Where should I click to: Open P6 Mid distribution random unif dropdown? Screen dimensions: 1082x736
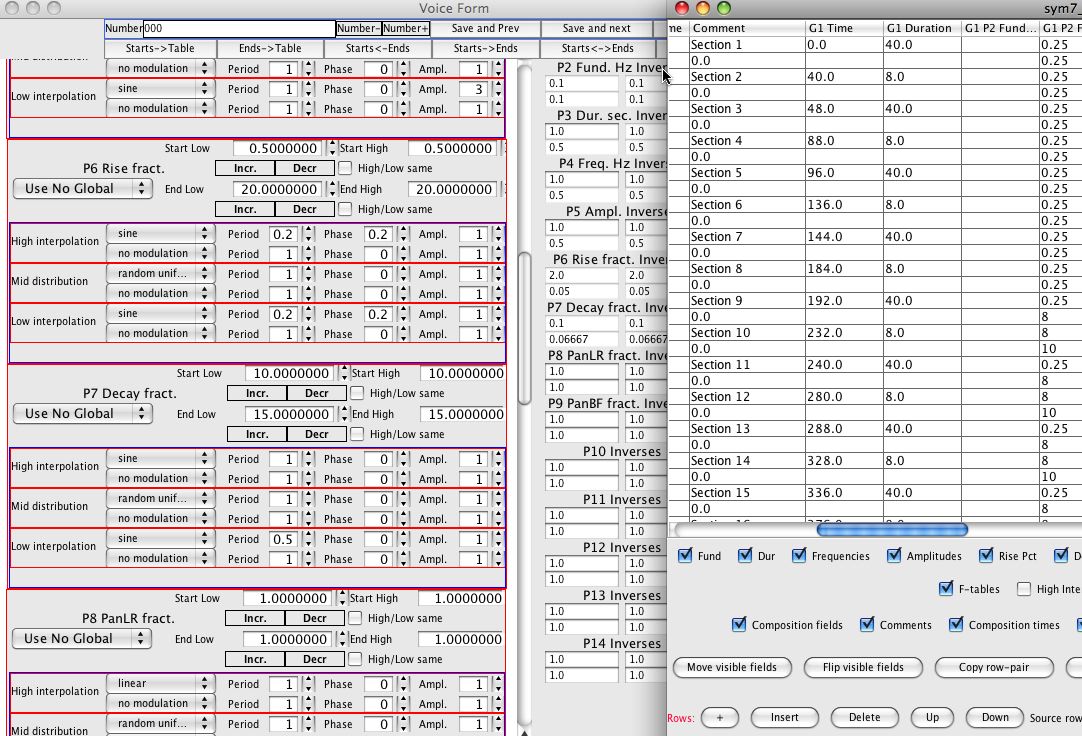pos(160,273)
